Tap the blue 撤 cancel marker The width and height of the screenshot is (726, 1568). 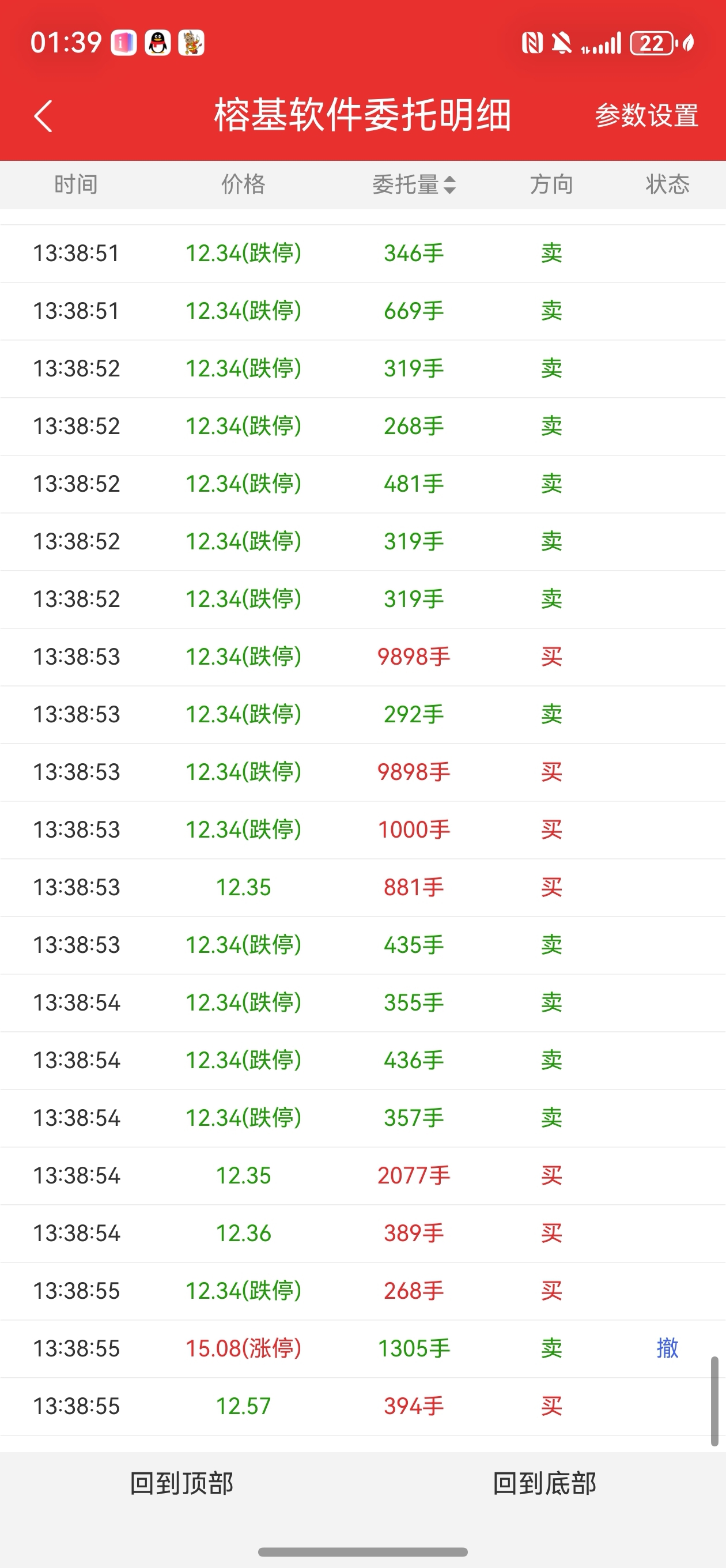pos(668,1348)
